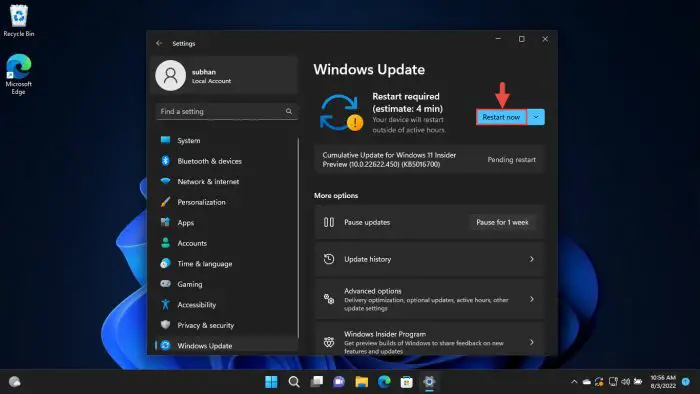700x394 pixels.
Task: Click the Time & language globe icon
Action: 165,263
